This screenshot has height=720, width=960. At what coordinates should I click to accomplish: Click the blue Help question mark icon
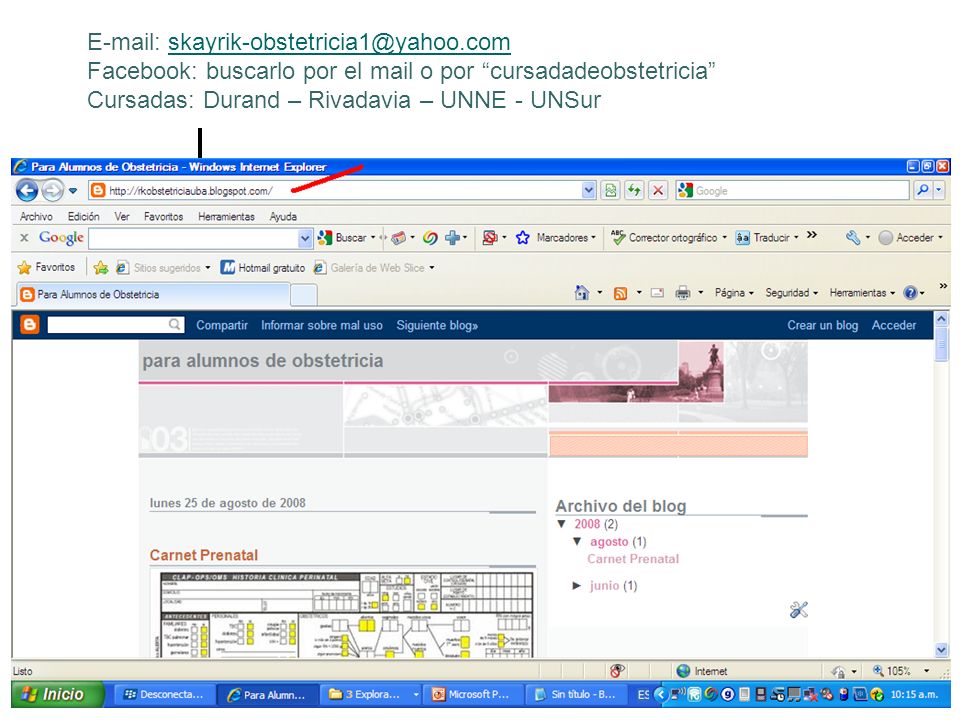tap(910, 293)
